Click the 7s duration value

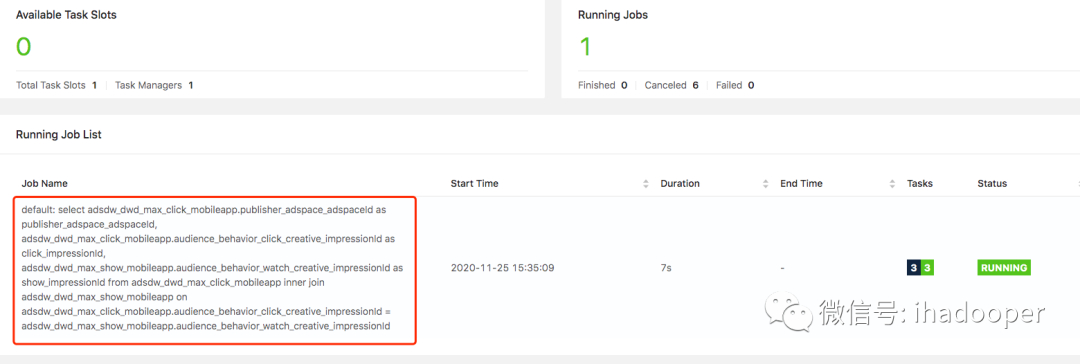click(665, 268)
